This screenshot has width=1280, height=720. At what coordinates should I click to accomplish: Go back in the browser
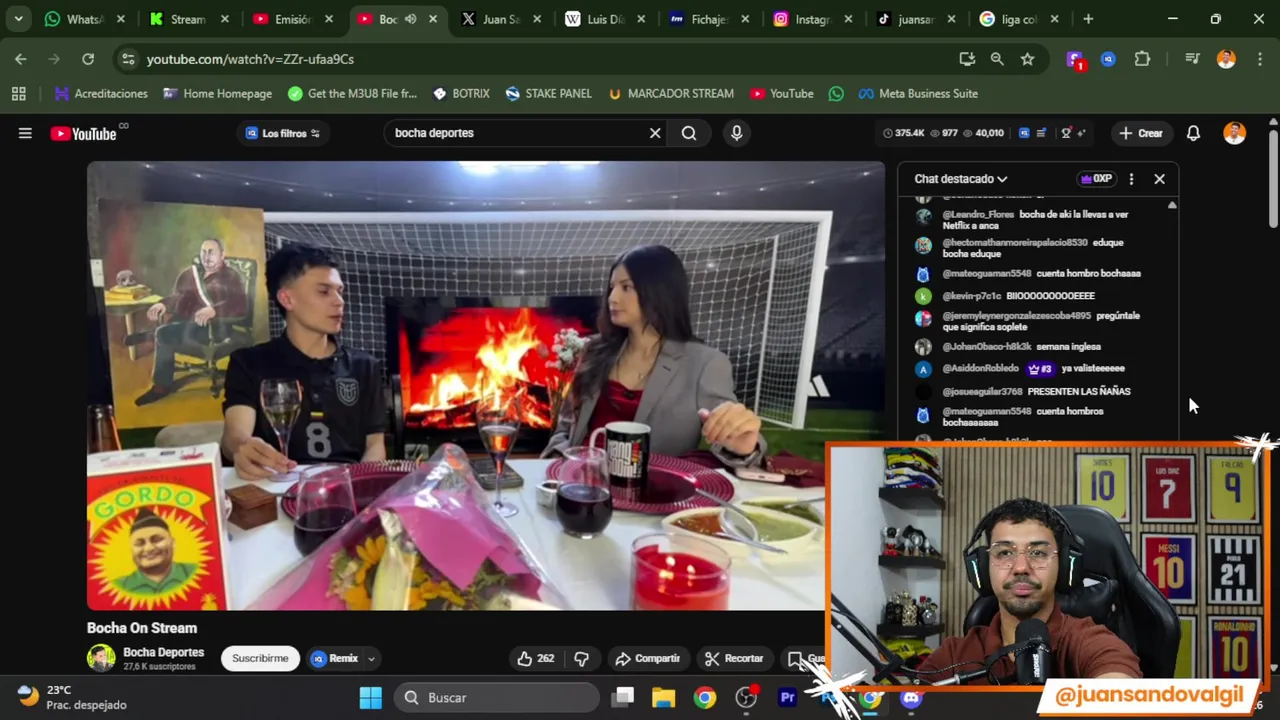coord(21,59)
